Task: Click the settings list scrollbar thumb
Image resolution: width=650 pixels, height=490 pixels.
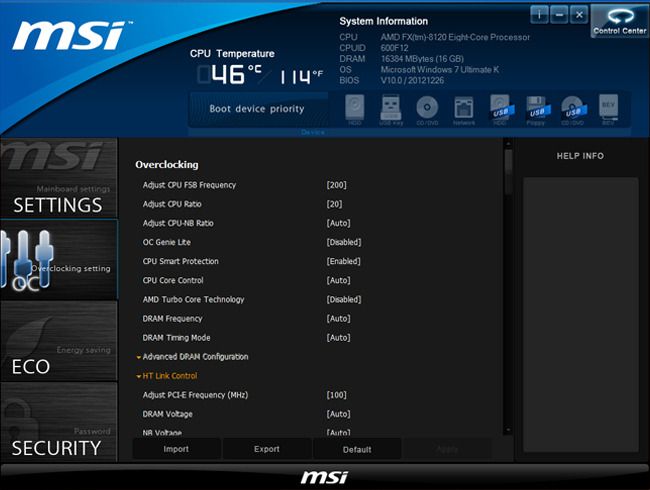Action: tap(508, 171)
